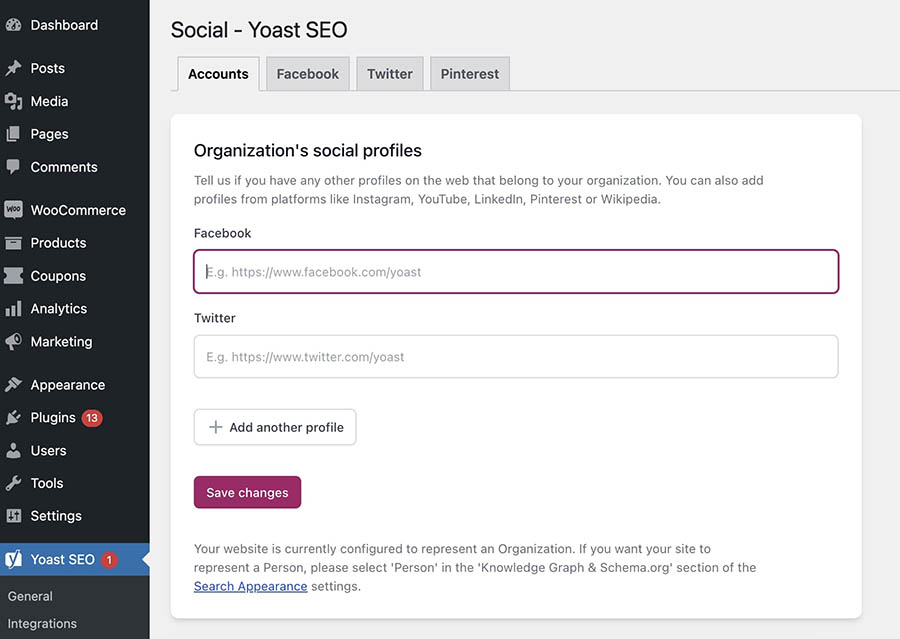Open the Twitter tab

coord(389,74)
